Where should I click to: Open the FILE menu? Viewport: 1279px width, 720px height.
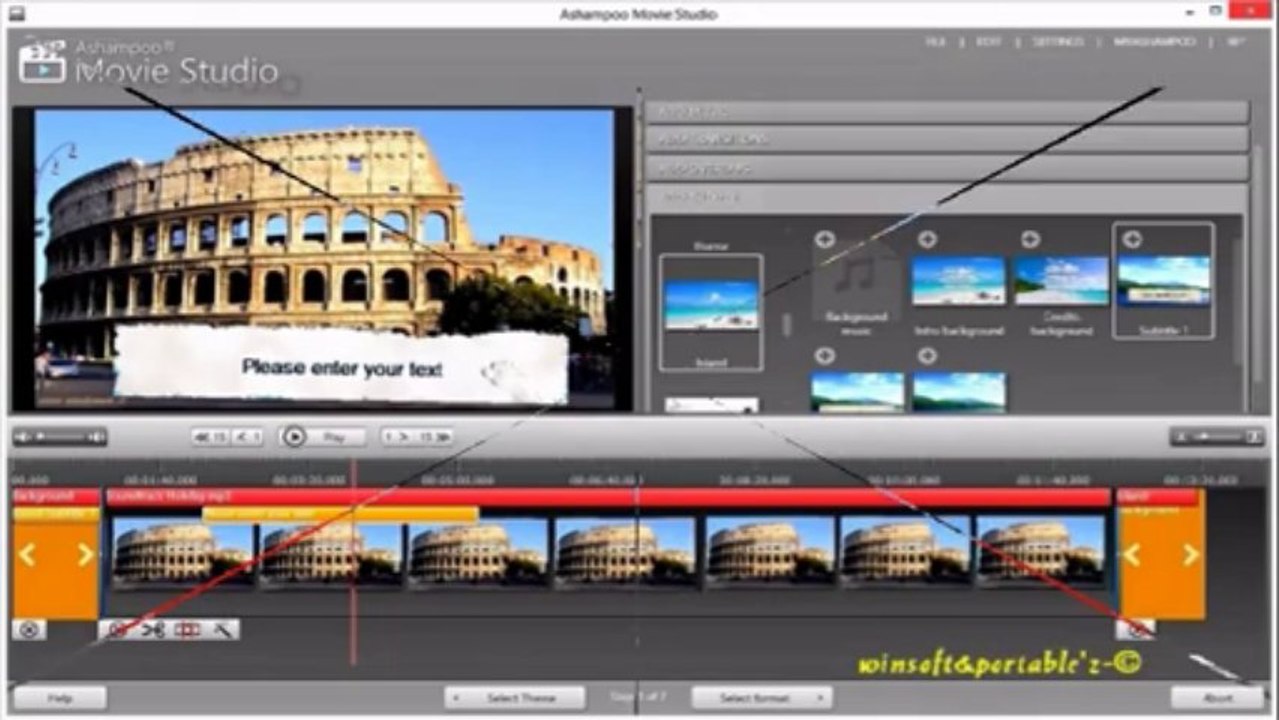click(x=935, y=42)
